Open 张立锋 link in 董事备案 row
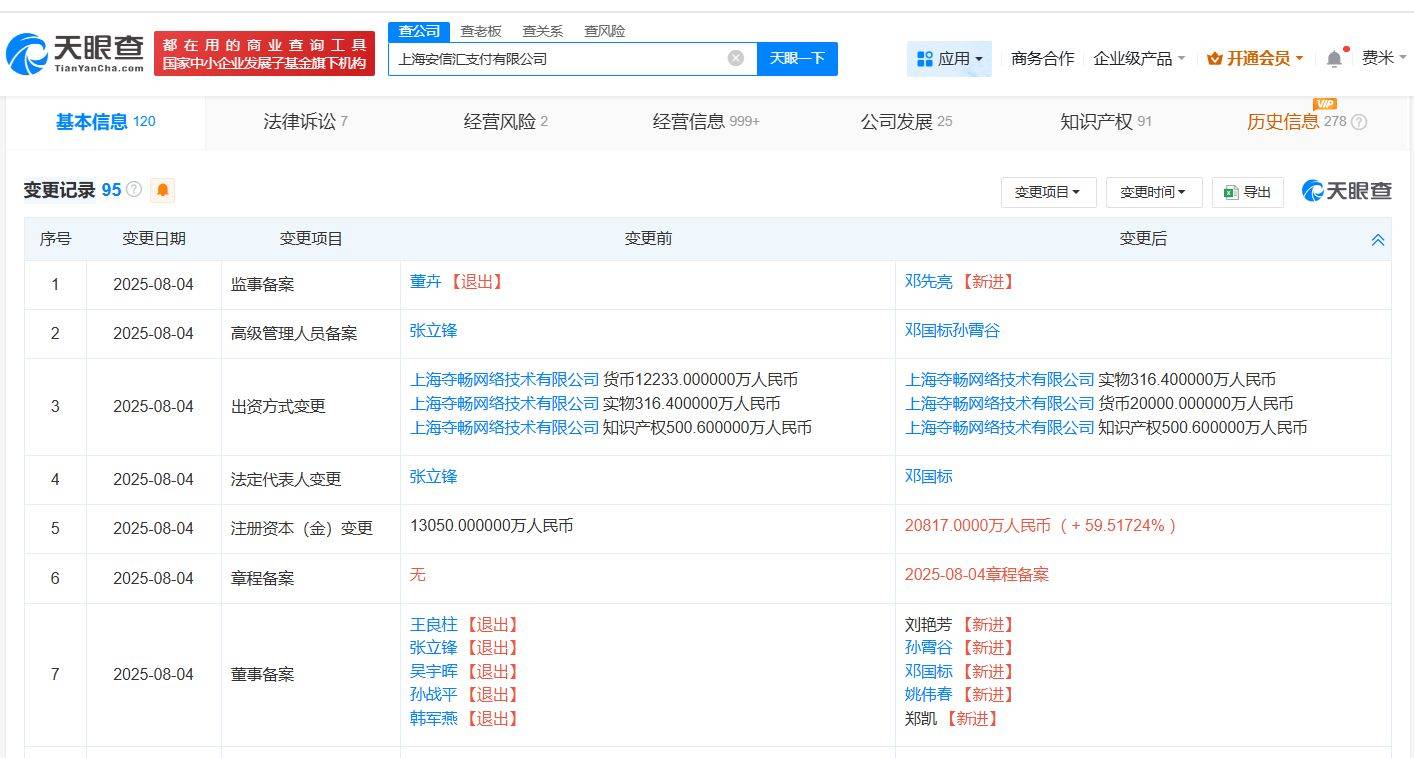This screenshot has width=1414, height=758. 433,648
